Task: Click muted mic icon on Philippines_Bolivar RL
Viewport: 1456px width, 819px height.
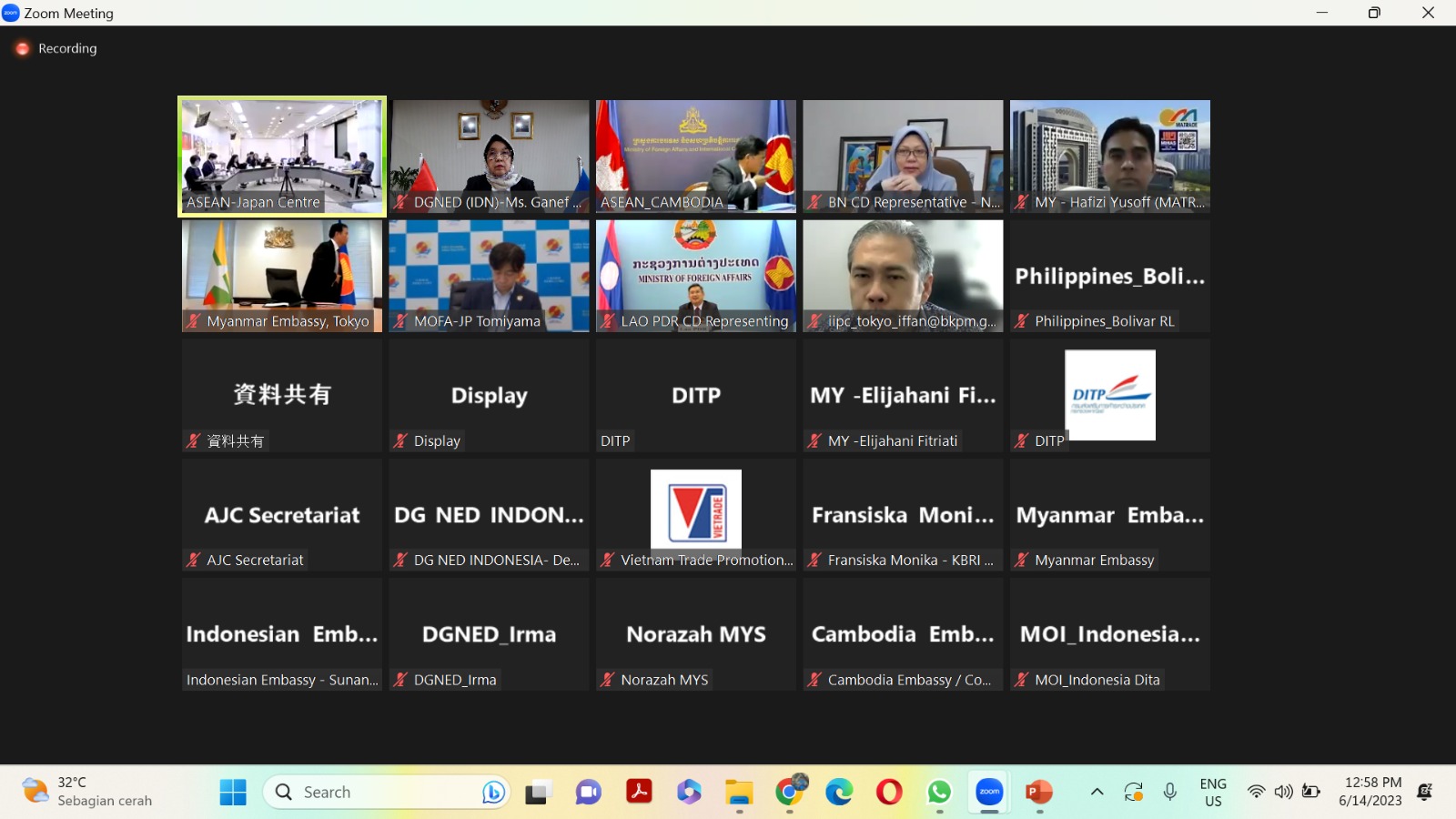Action: click(x=1022, y=321)
